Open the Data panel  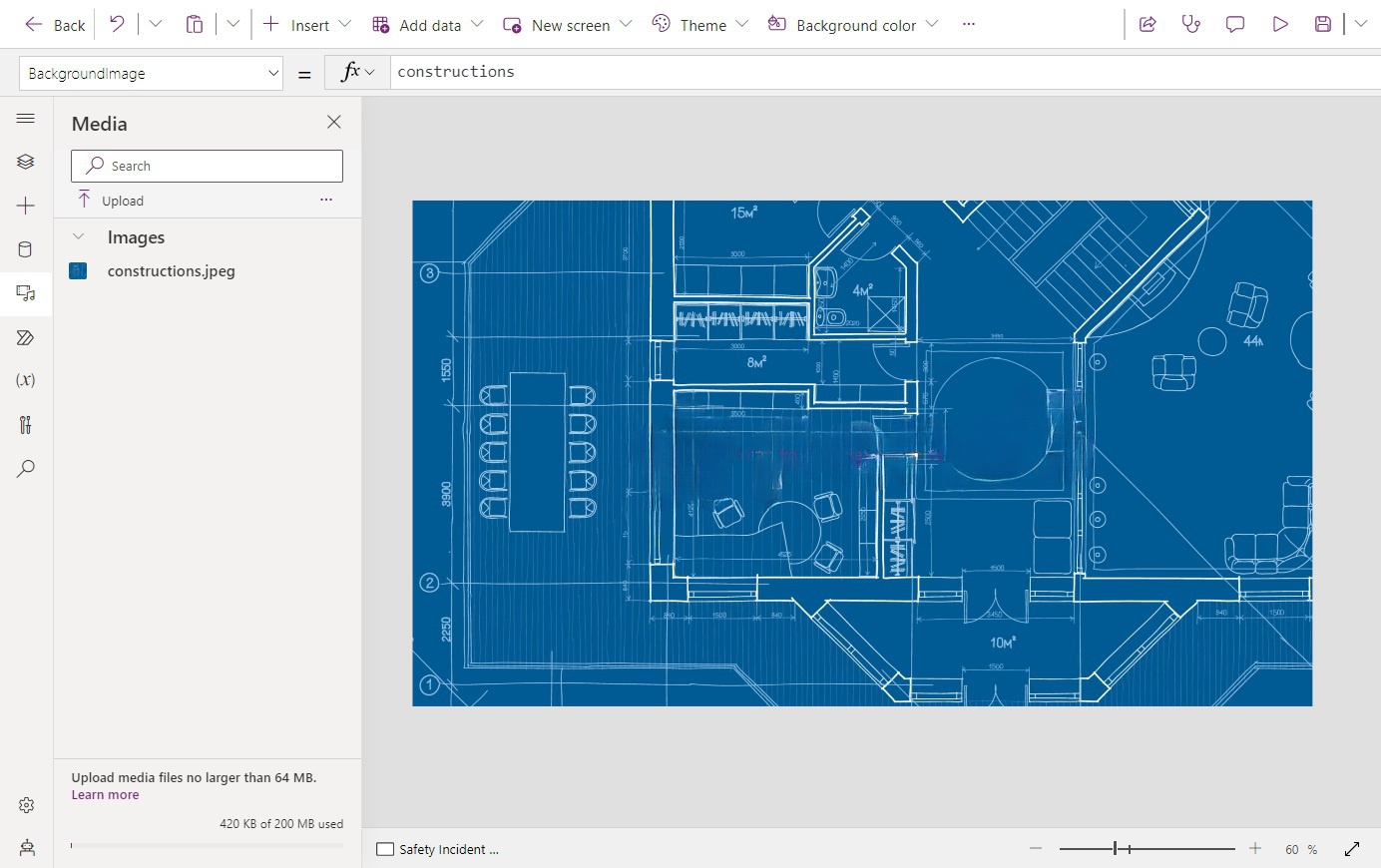(x=26, y=248)
